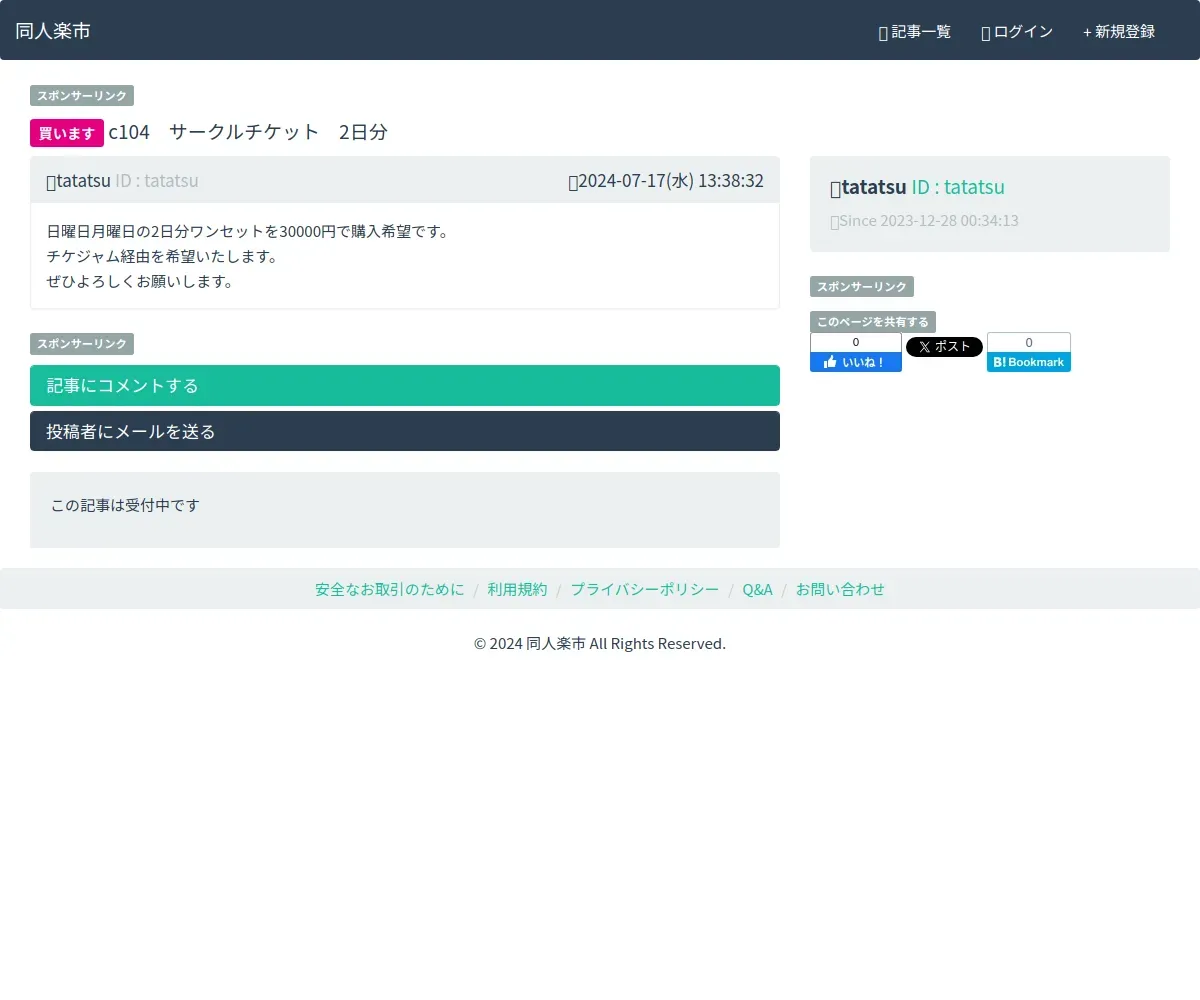The width and height of the screenshot is (1200, 1000).
Task: Open 安全なお取引のために footer link
Action: point(390,589)
